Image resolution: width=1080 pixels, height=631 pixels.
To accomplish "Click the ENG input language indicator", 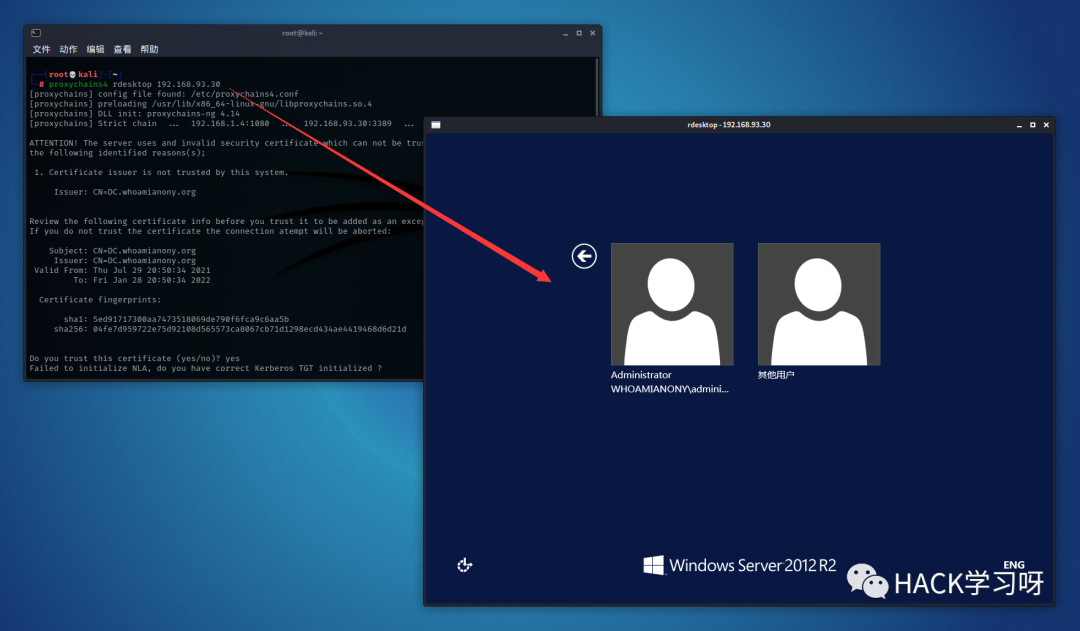I will pyautogui.click(x=1013, y=565).
